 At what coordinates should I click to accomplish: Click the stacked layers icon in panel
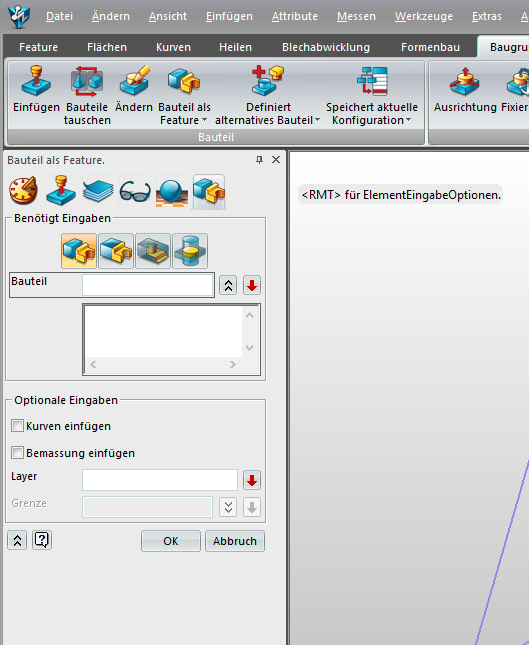click(x=98, y=191)
